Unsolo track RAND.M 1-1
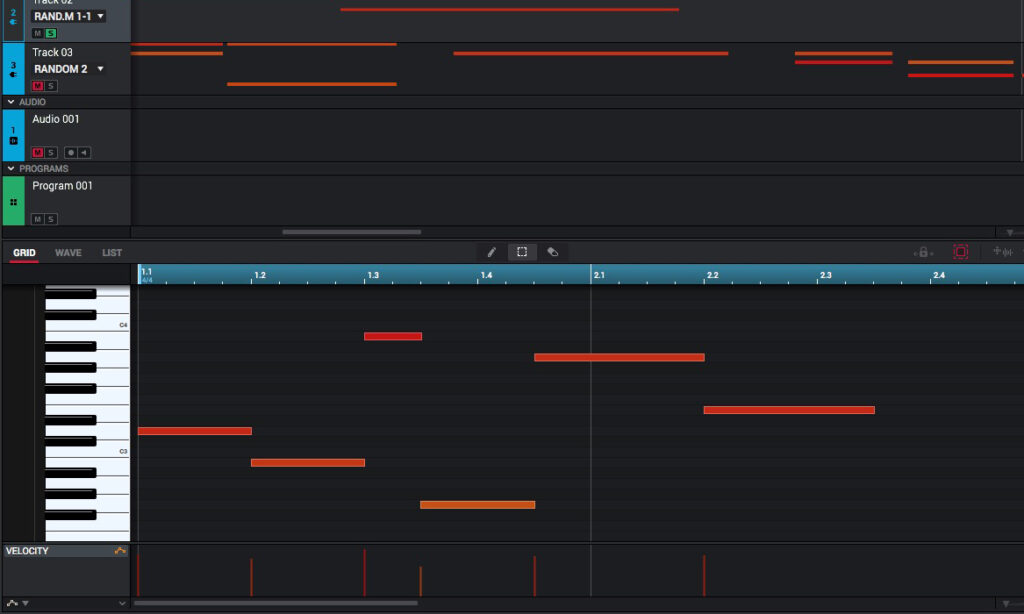Screen dimensions: 1024x614 coord(50,33)
